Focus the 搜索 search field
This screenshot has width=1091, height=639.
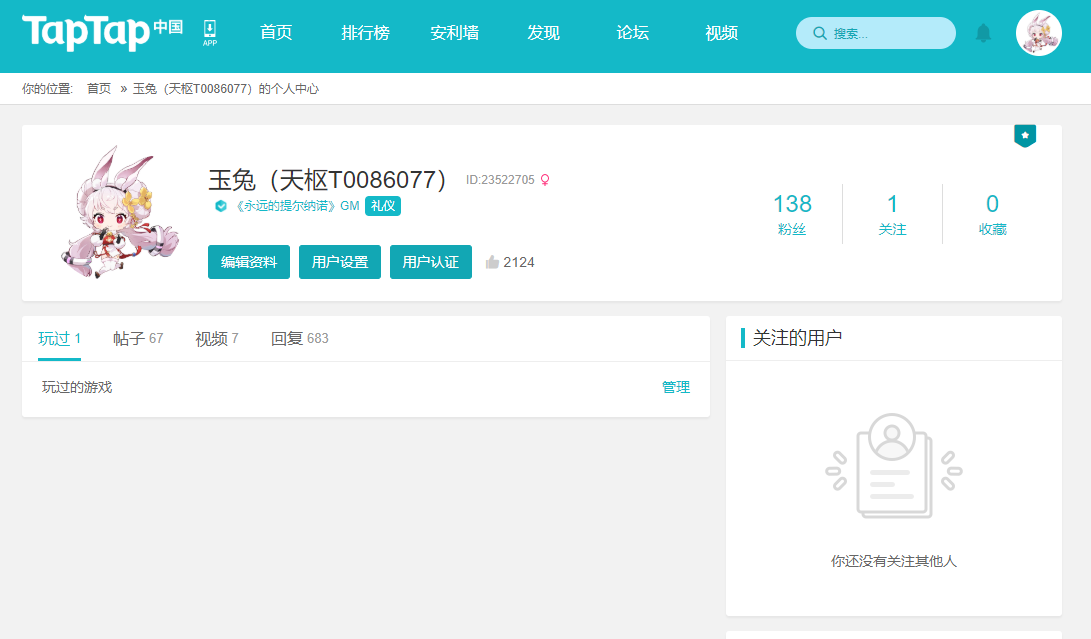pyautogui.click(x=875, y=33)
